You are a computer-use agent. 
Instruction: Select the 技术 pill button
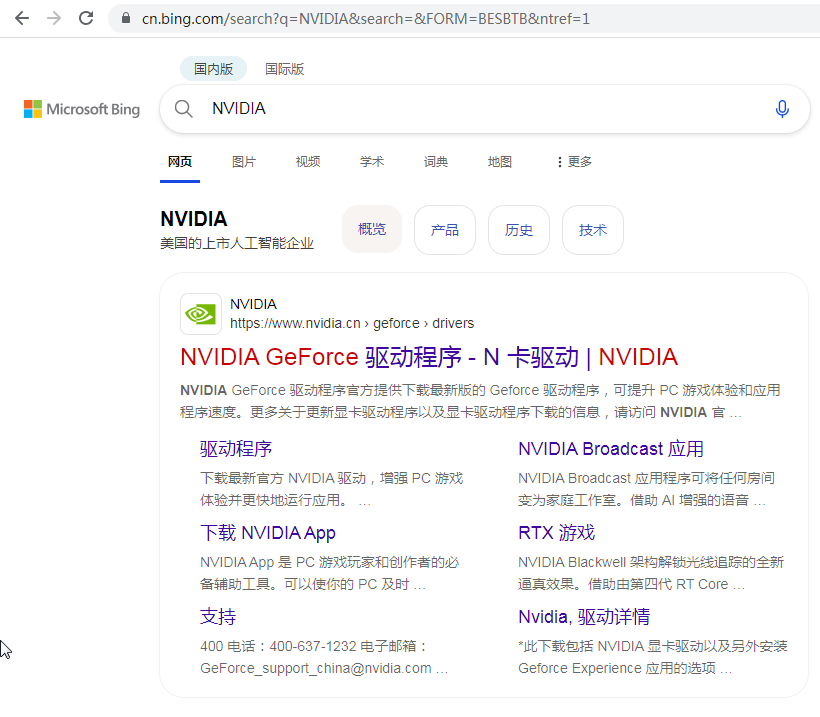[593, 230]
